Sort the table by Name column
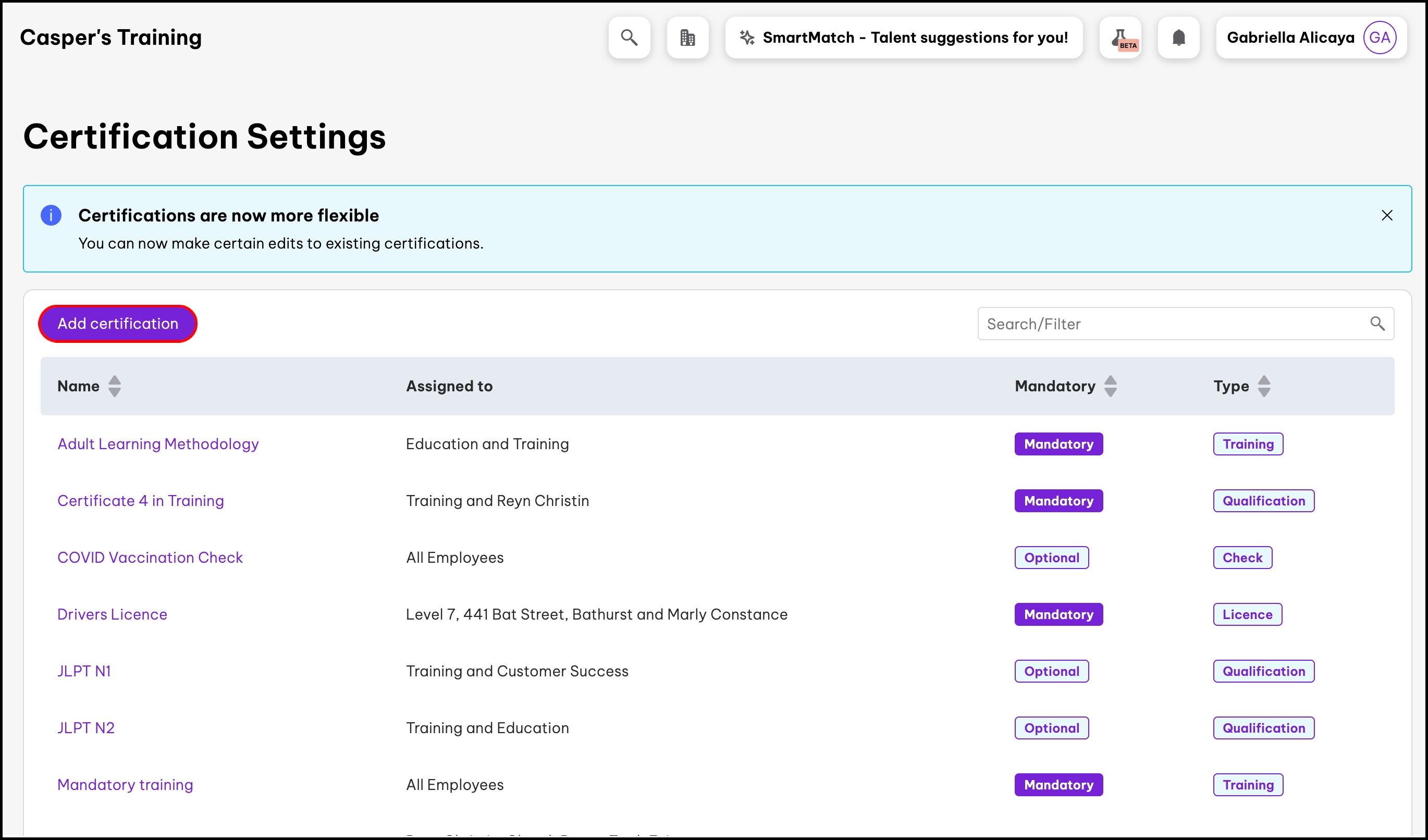Image resolution: width=1428 pixels, height=840 pixels. click(x=115, y=386)
